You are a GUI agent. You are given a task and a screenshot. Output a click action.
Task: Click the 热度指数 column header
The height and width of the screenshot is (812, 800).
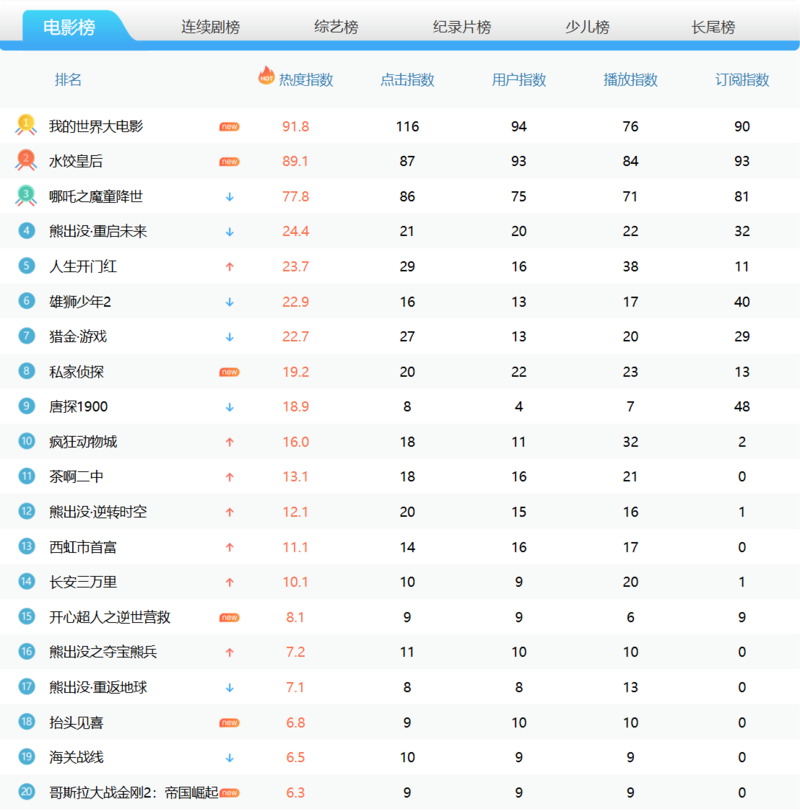(306, 80)
